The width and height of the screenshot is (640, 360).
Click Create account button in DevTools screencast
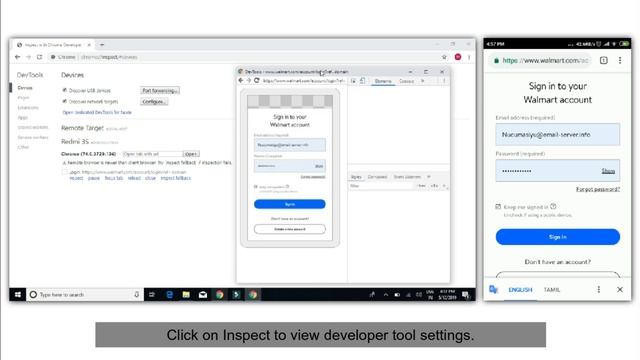coord(290,229)
